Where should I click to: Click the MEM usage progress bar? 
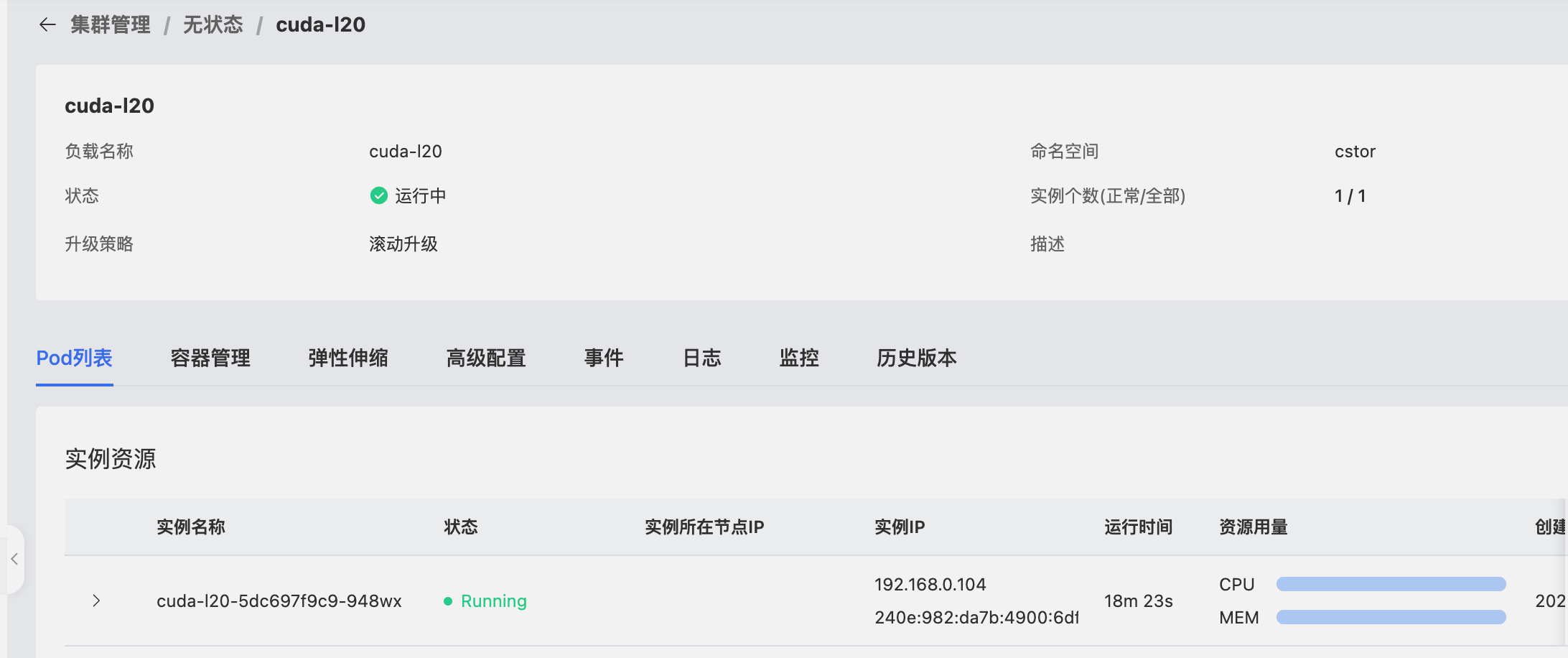click(1391, 617)
